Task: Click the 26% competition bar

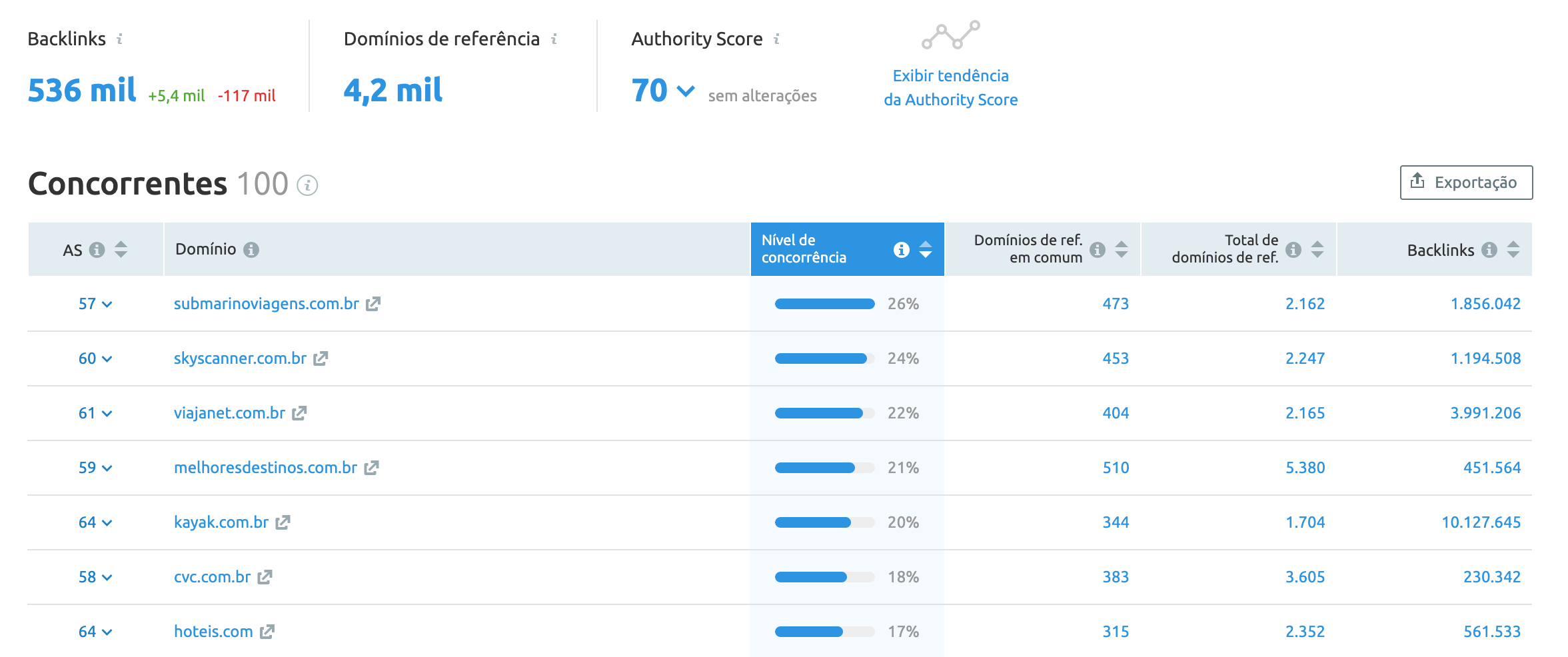Action: (x=824, y=304)
